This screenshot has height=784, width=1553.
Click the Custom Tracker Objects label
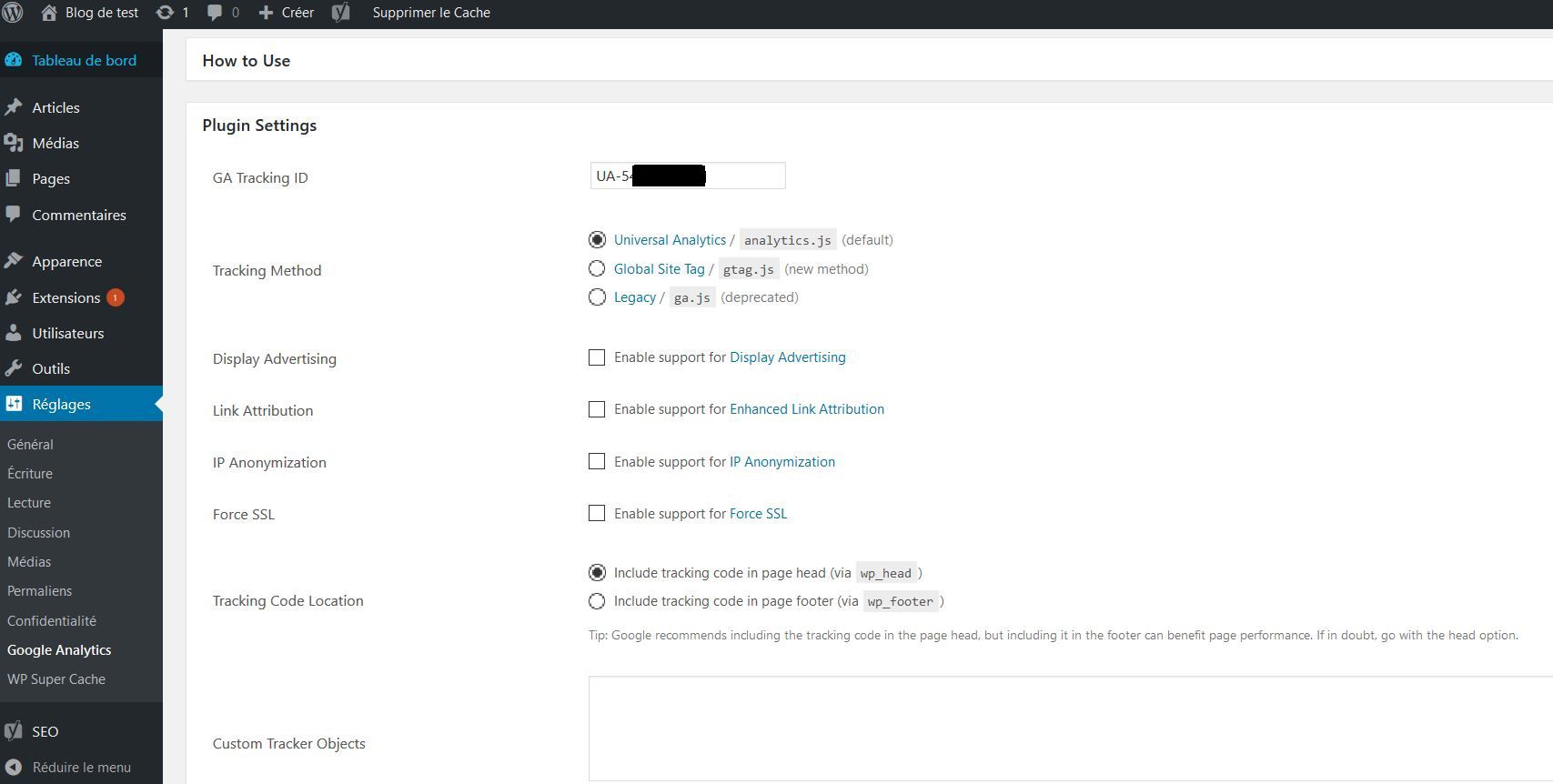(x=289, y=743)
